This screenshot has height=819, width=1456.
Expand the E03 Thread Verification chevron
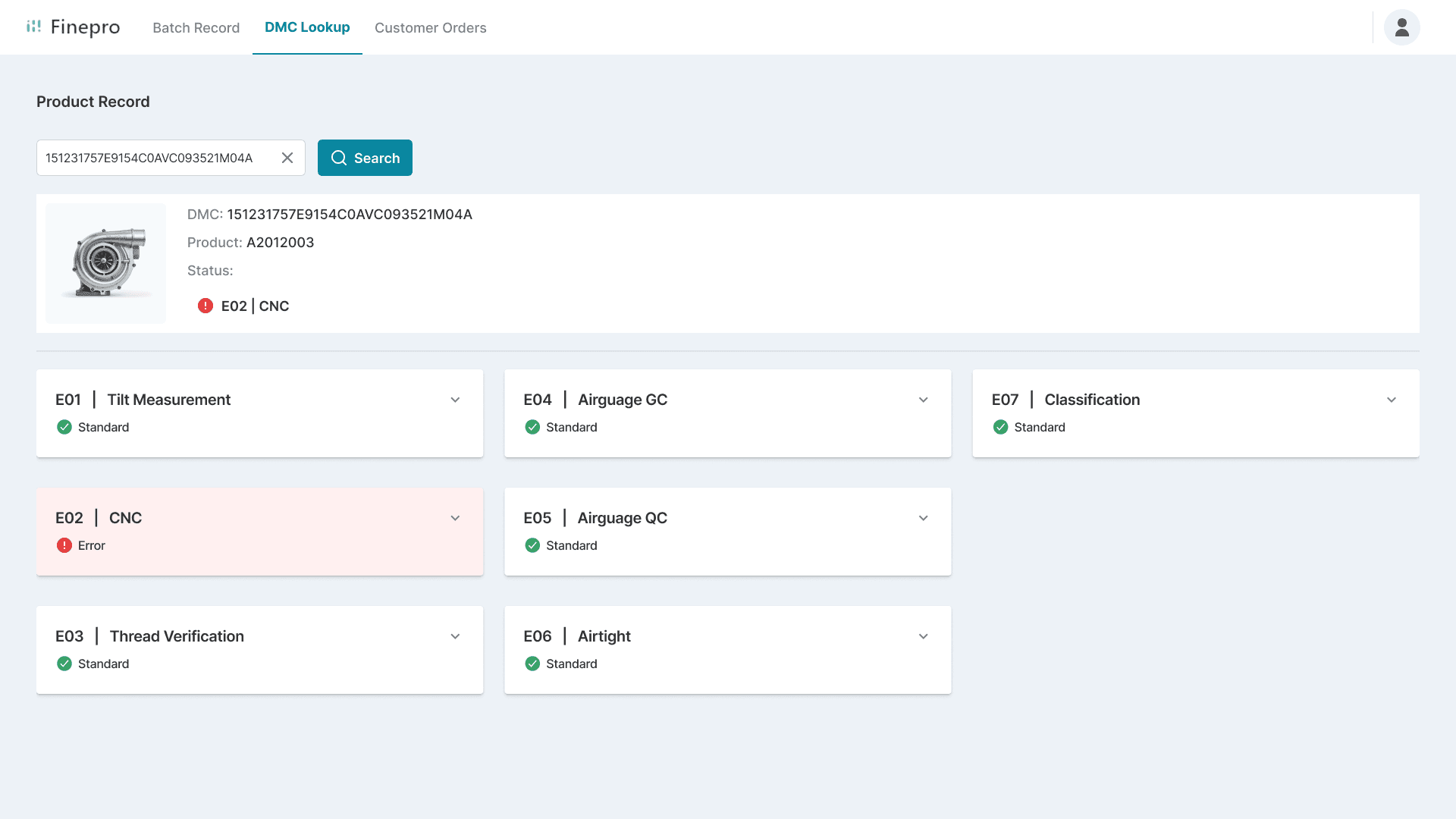pyautogui.click(x=455, y=636)
